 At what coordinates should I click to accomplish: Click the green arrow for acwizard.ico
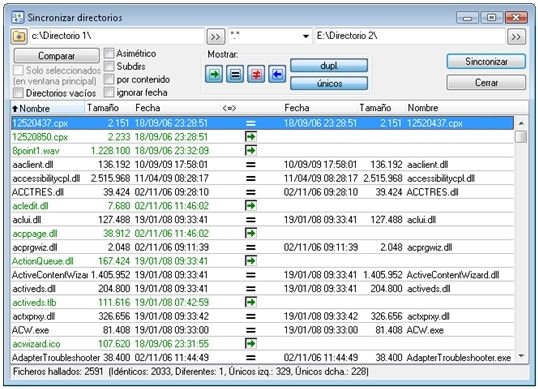251,343
